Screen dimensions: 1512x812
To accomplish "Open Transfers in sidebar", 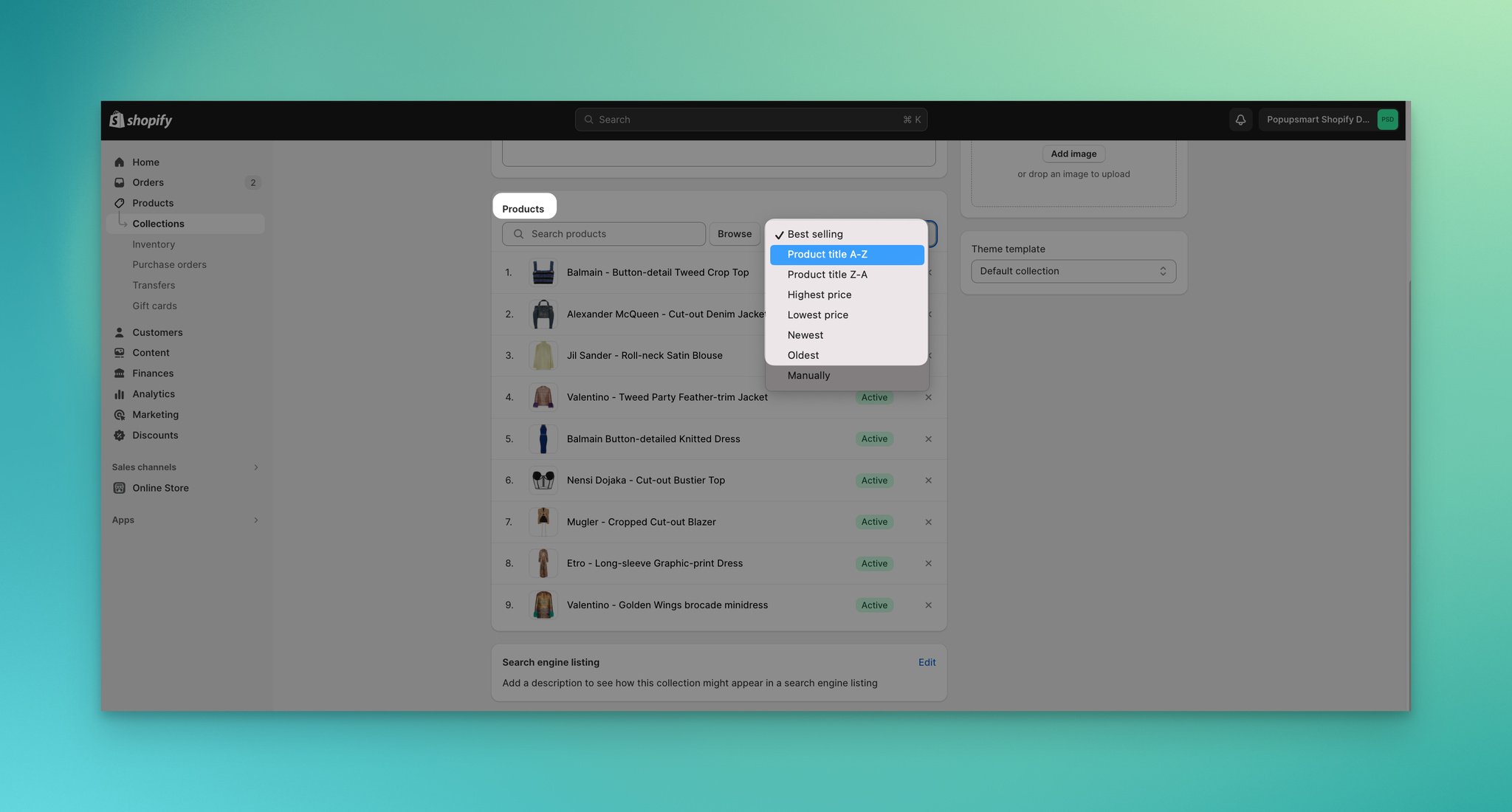I will (x=154, y=286).
